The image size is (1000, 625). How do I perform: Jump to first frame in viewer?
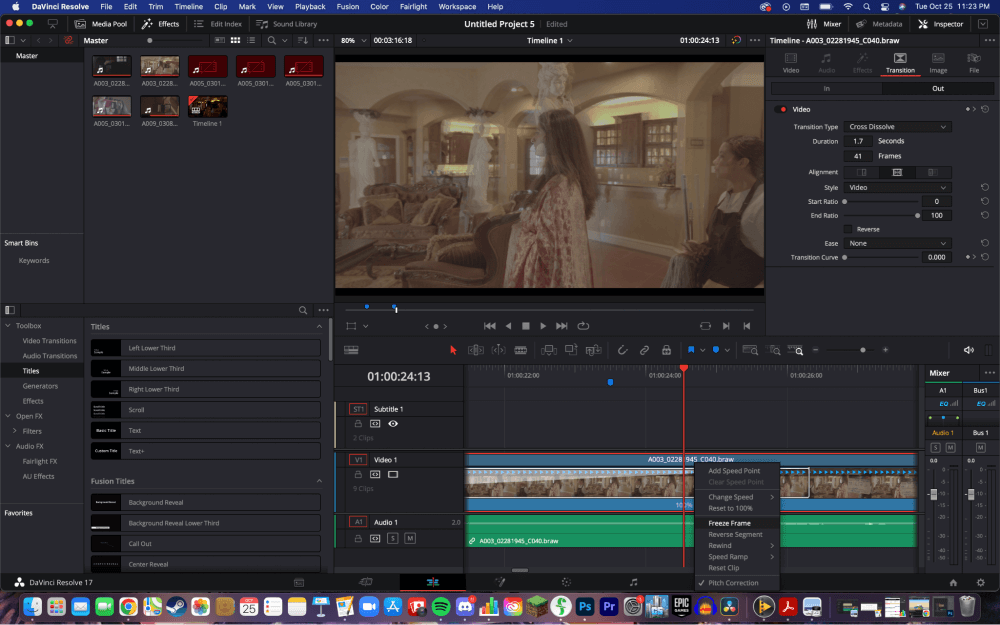(x=490, y=326)
